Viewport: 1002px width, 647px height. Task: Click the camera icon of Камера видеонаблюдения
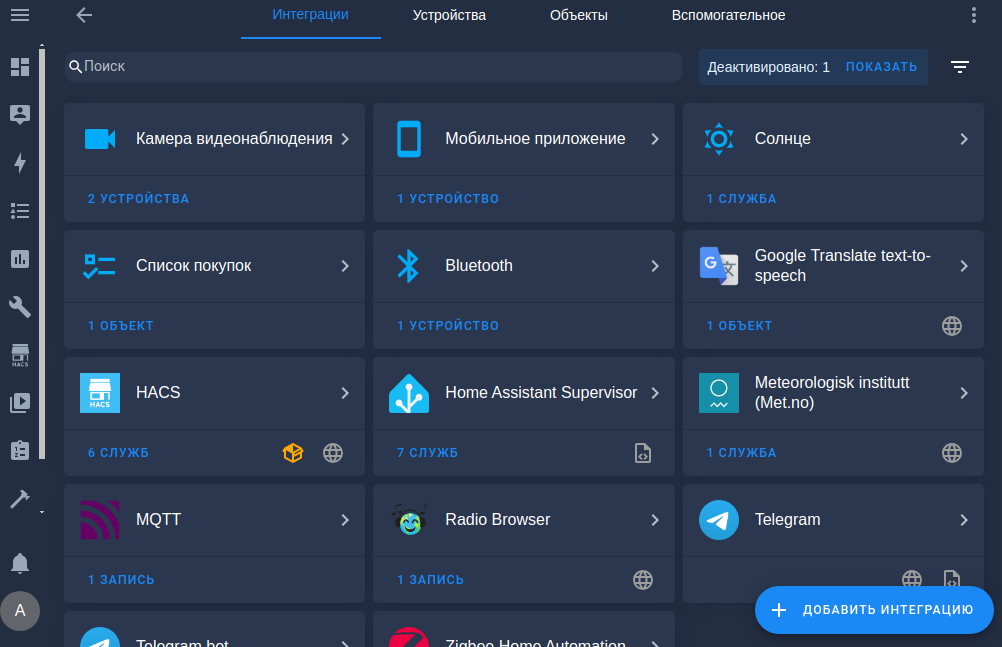click(x=100, y=139)
